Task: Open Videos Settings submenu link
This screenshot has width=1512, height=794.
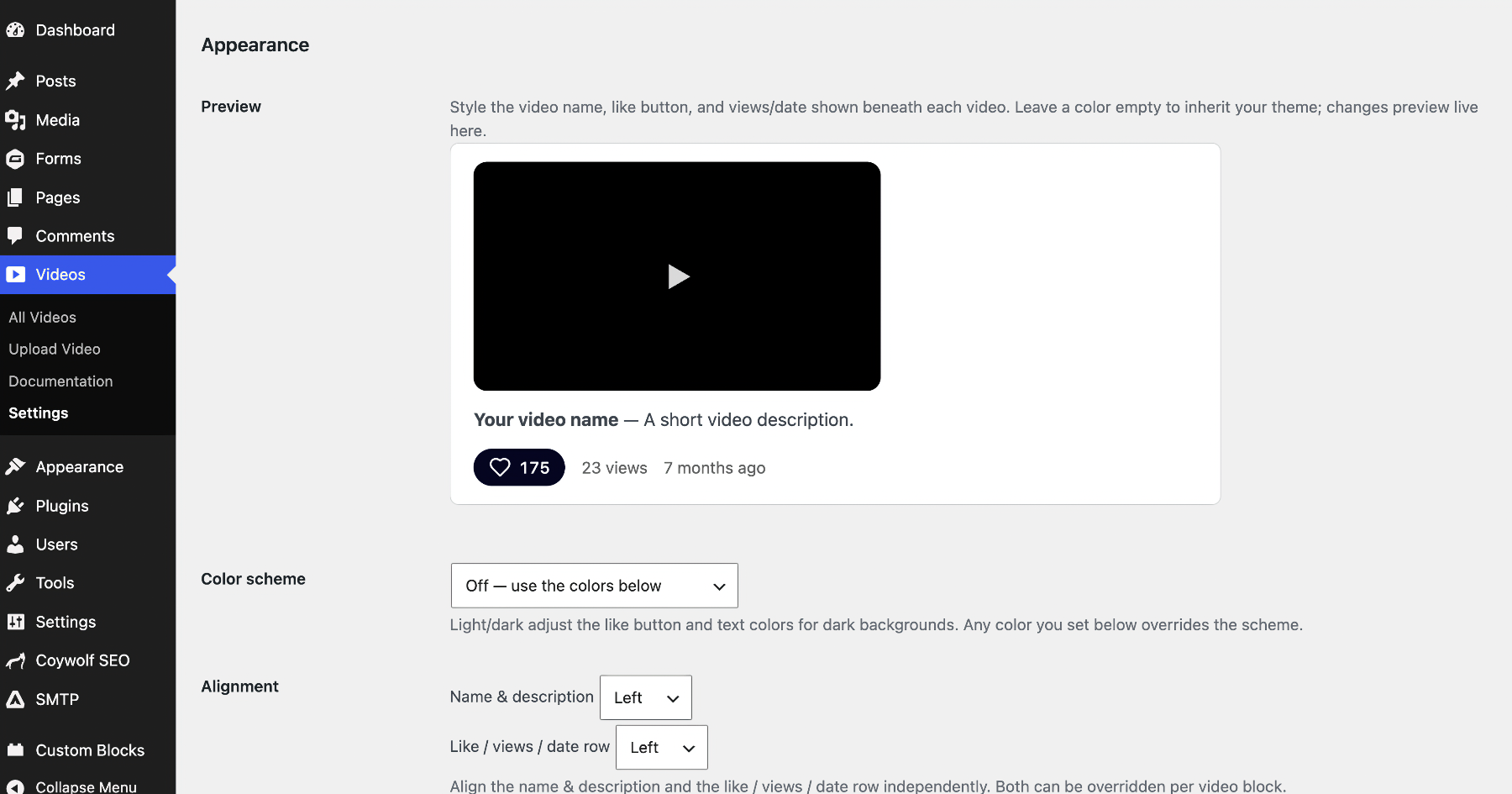Action: tap(39, 413)
